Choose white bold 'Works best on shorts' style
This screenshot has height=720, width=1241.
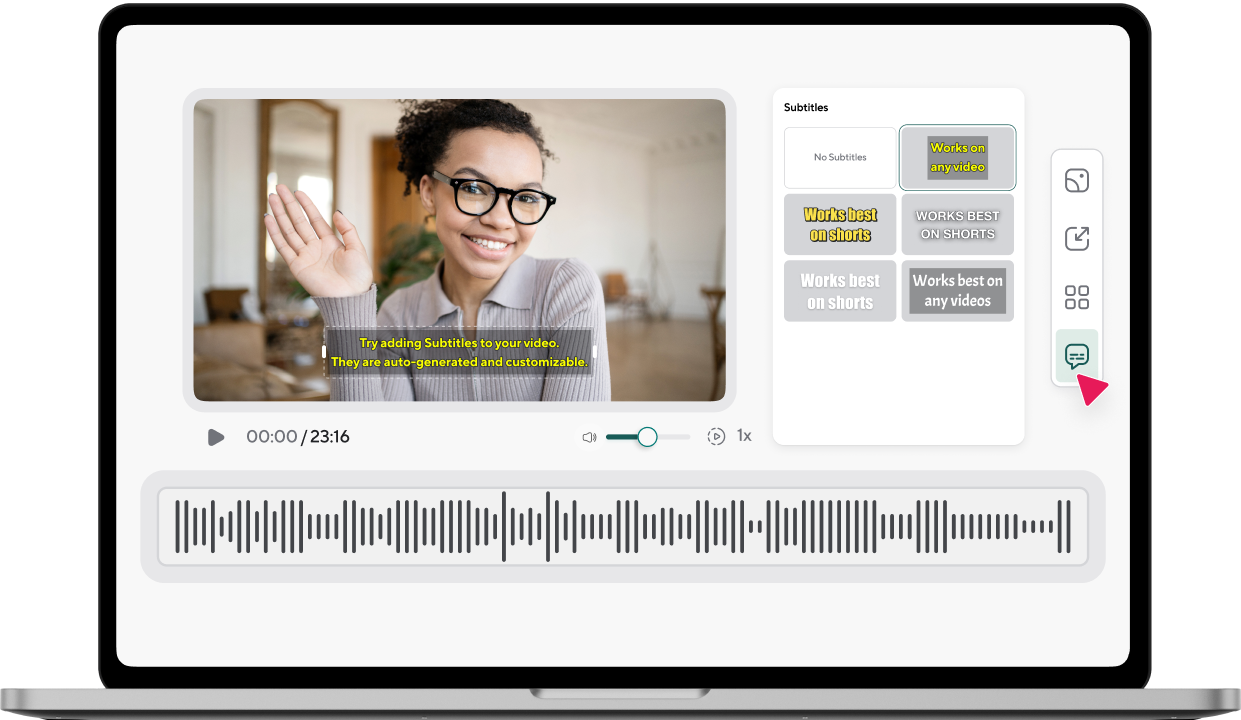840,291
